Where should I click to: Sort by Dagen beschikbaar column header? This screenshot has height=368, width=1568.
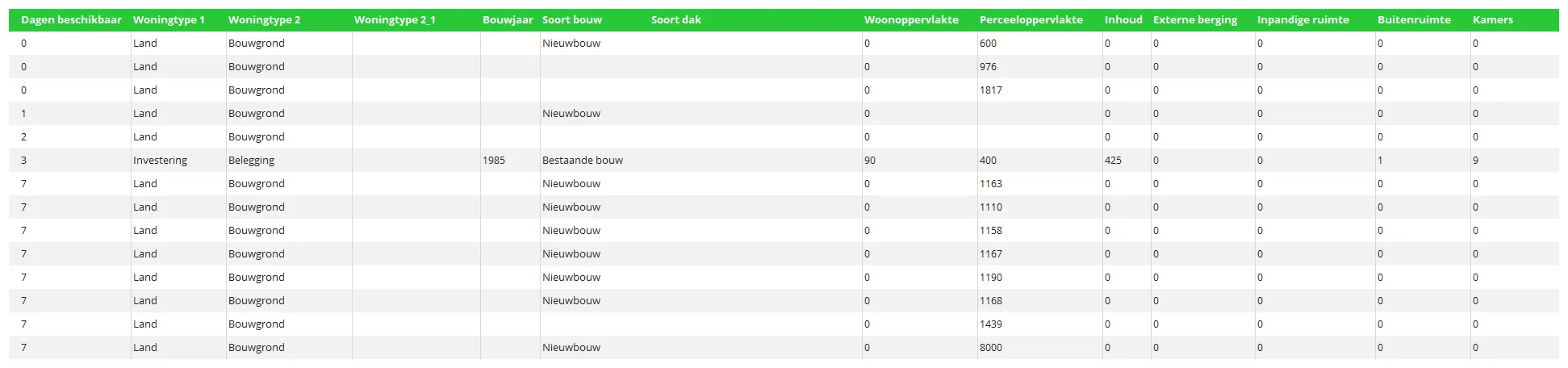click(x=71, y=20)
